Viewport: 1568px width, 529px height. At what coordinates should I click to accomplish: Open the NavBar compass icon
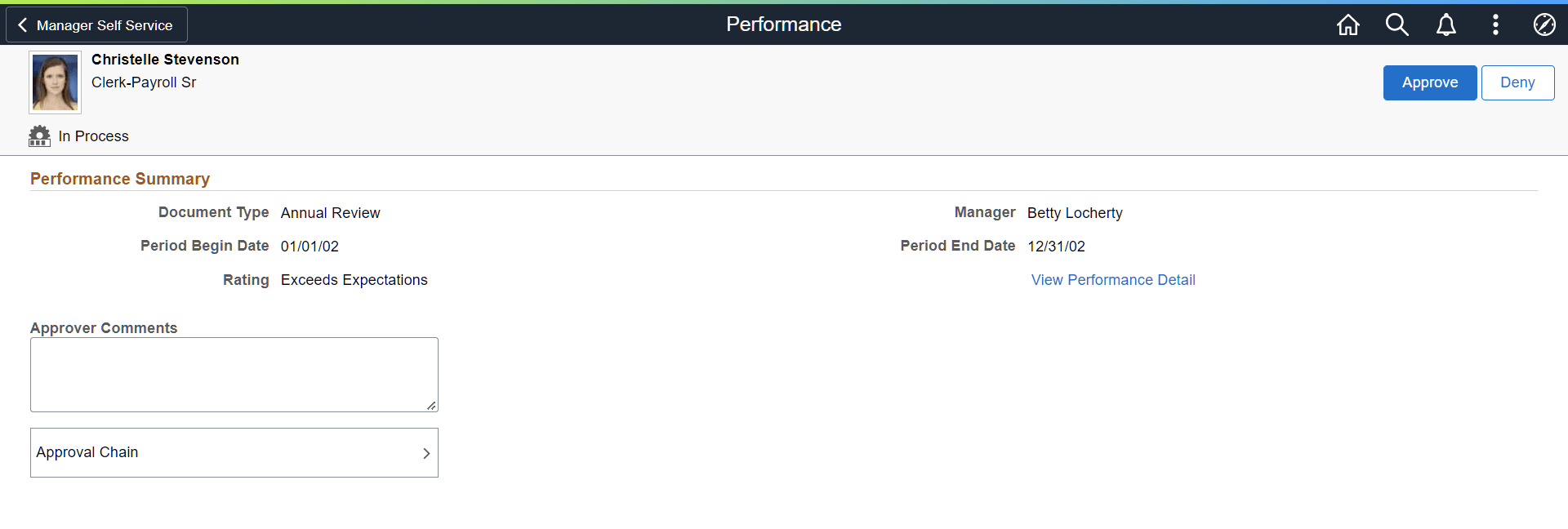1545,24
